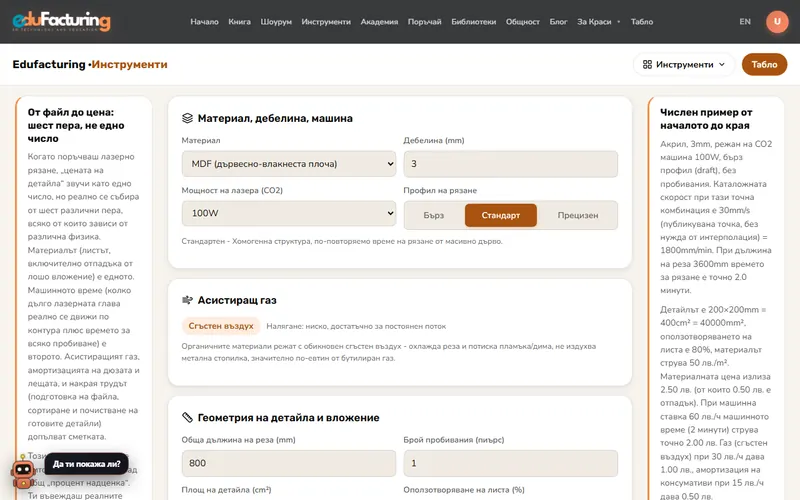Select the Стандарт cutting profile
The image size is (800, 500).
(501, 215)
